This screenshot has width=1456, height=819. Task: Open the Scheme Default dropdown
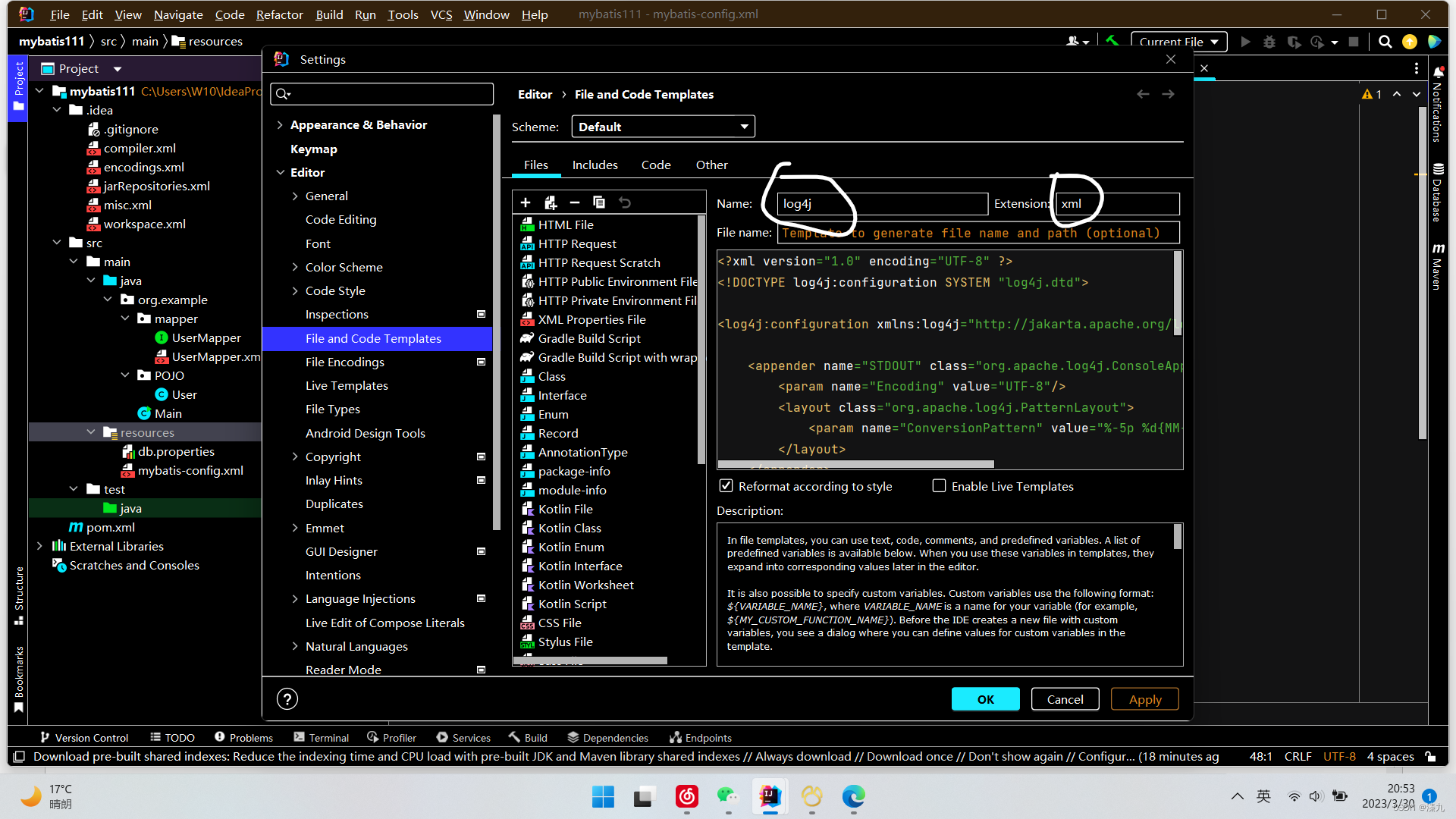tap(663, 127)
